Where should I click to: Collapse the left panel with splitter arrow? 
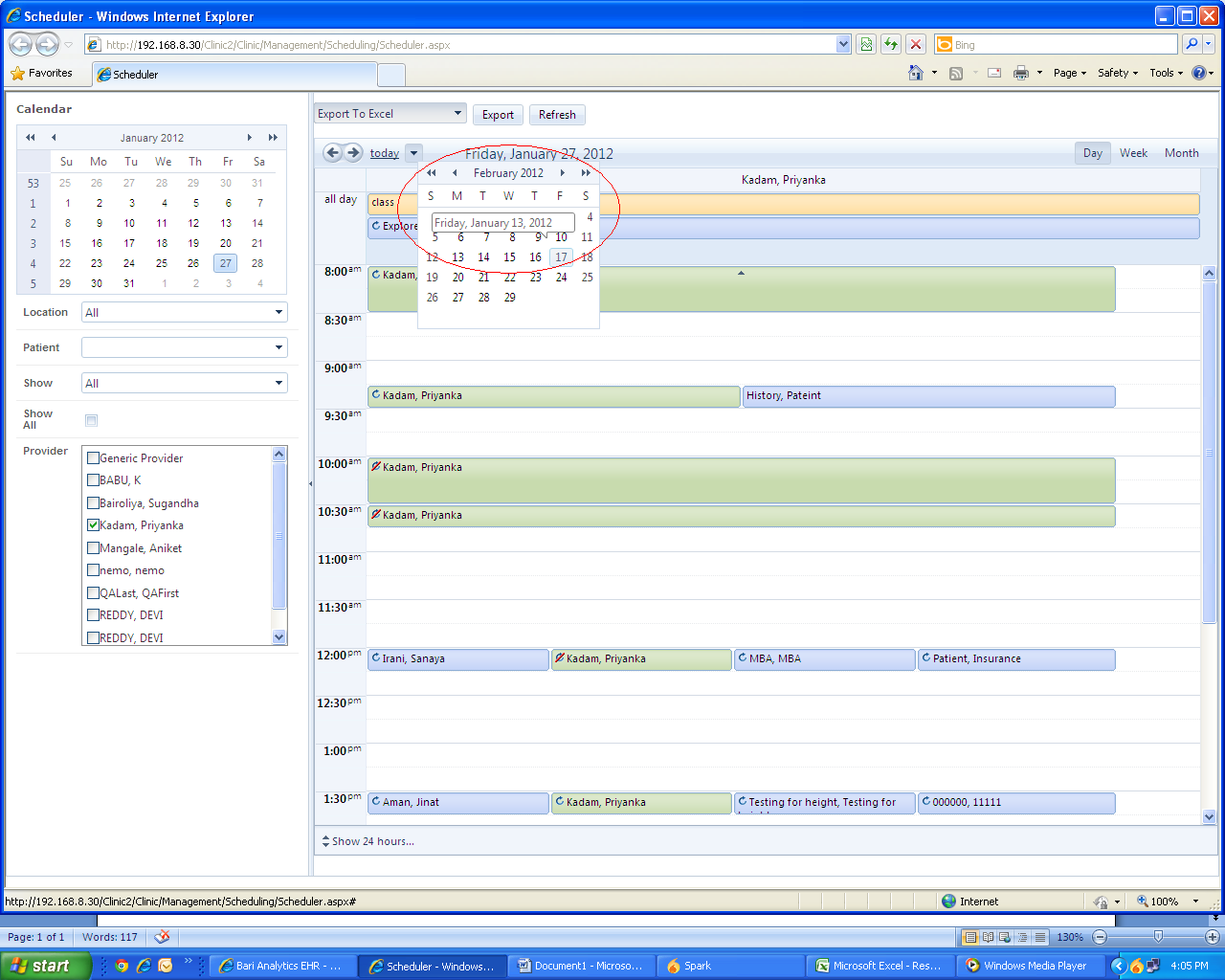310,483
